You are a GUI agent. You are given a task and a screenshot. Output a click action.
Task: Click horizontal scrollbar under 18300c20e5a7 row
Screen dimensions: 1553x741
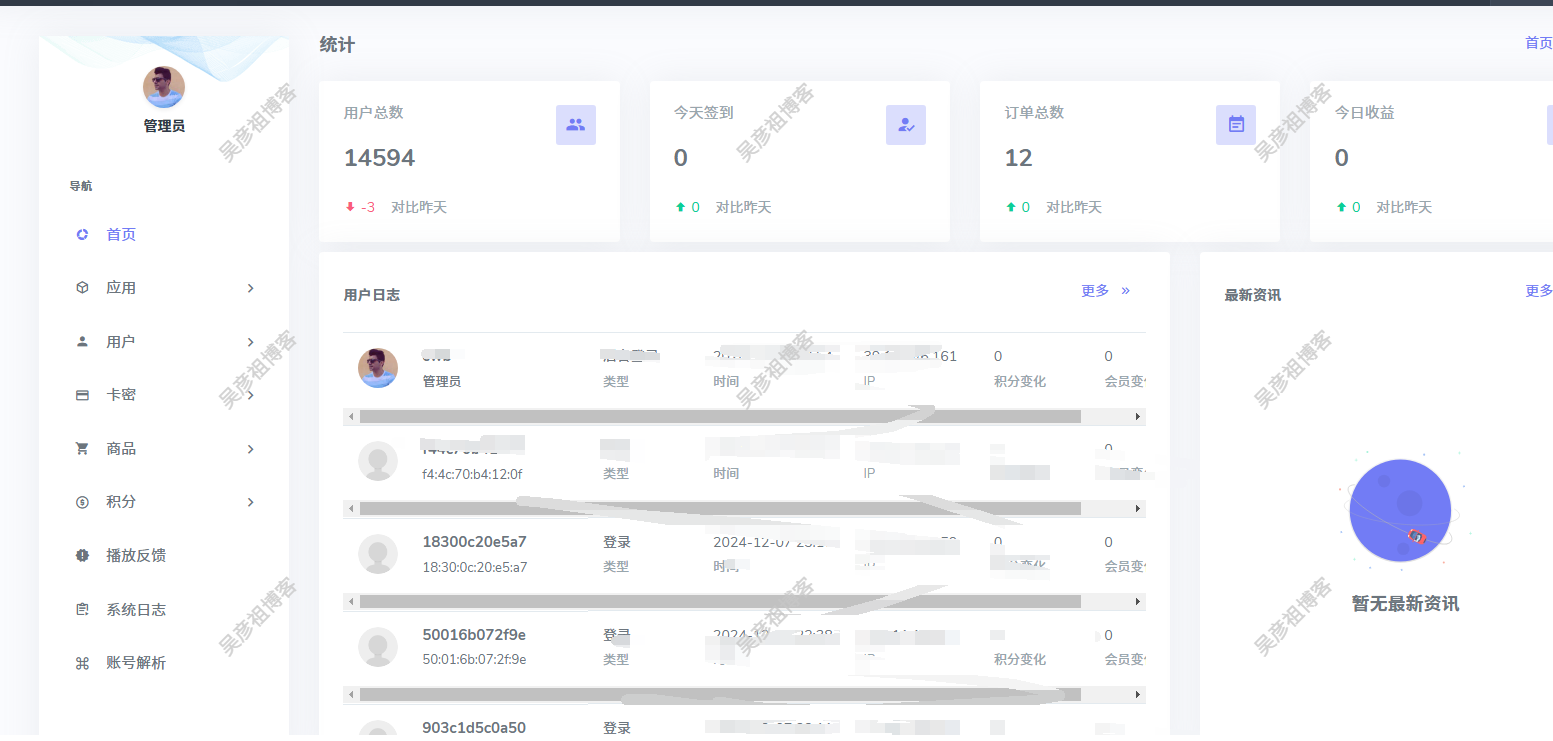pos(745,602)
